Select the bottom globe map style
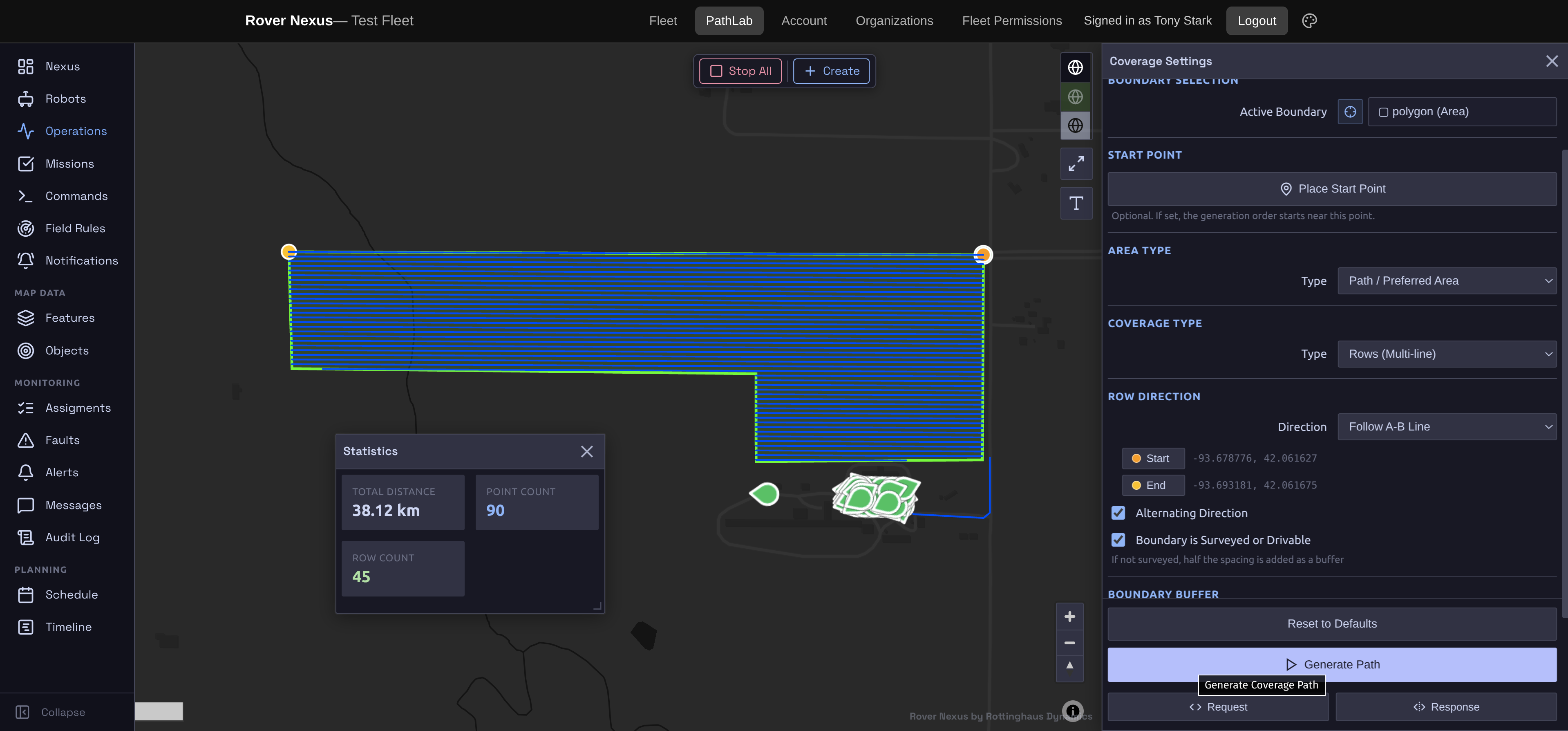This screenshot has width=1568, height=731. pos(1076,126)
